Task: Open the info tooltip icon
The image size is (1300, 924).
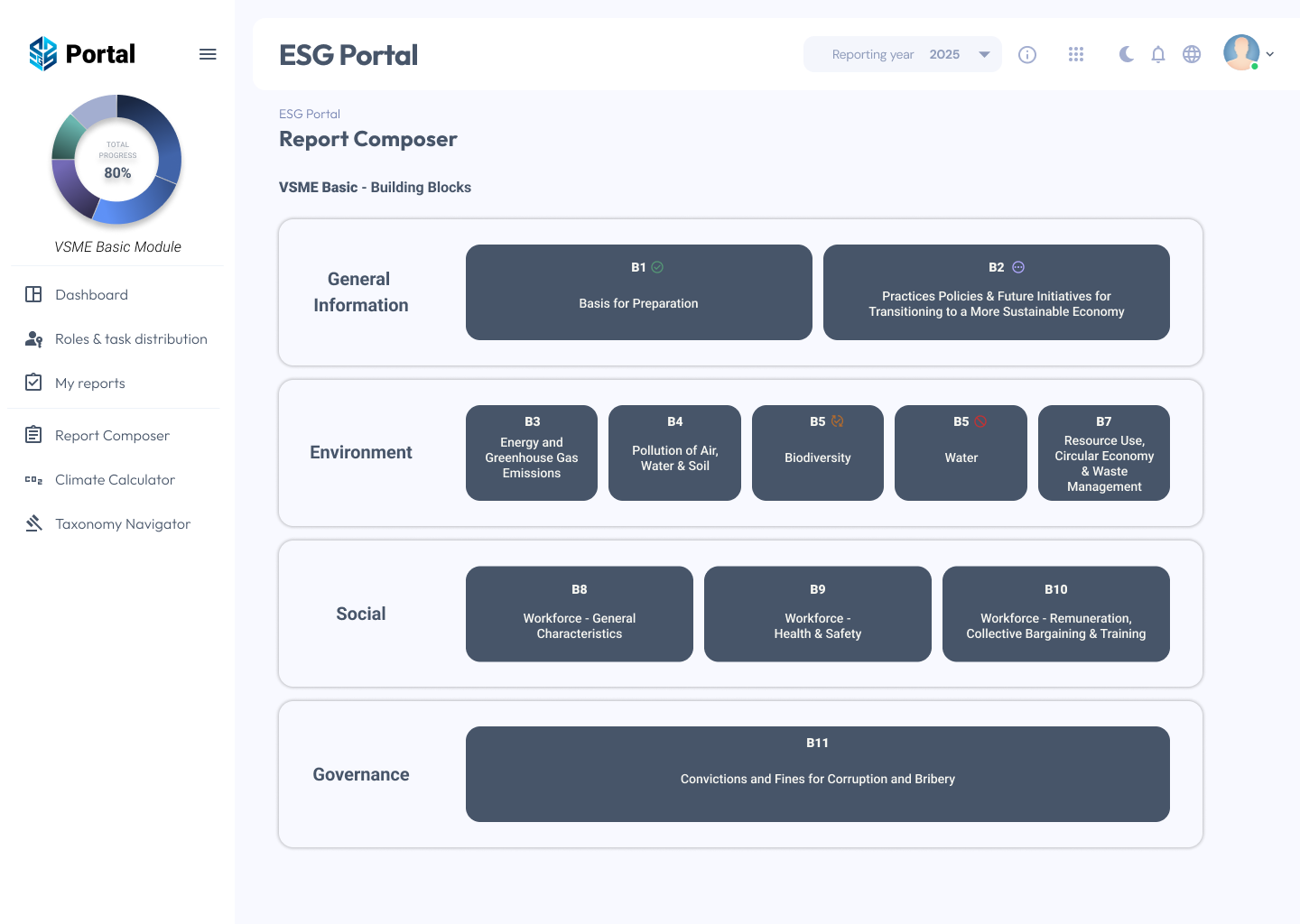Action: click(x=1027, y=54)
